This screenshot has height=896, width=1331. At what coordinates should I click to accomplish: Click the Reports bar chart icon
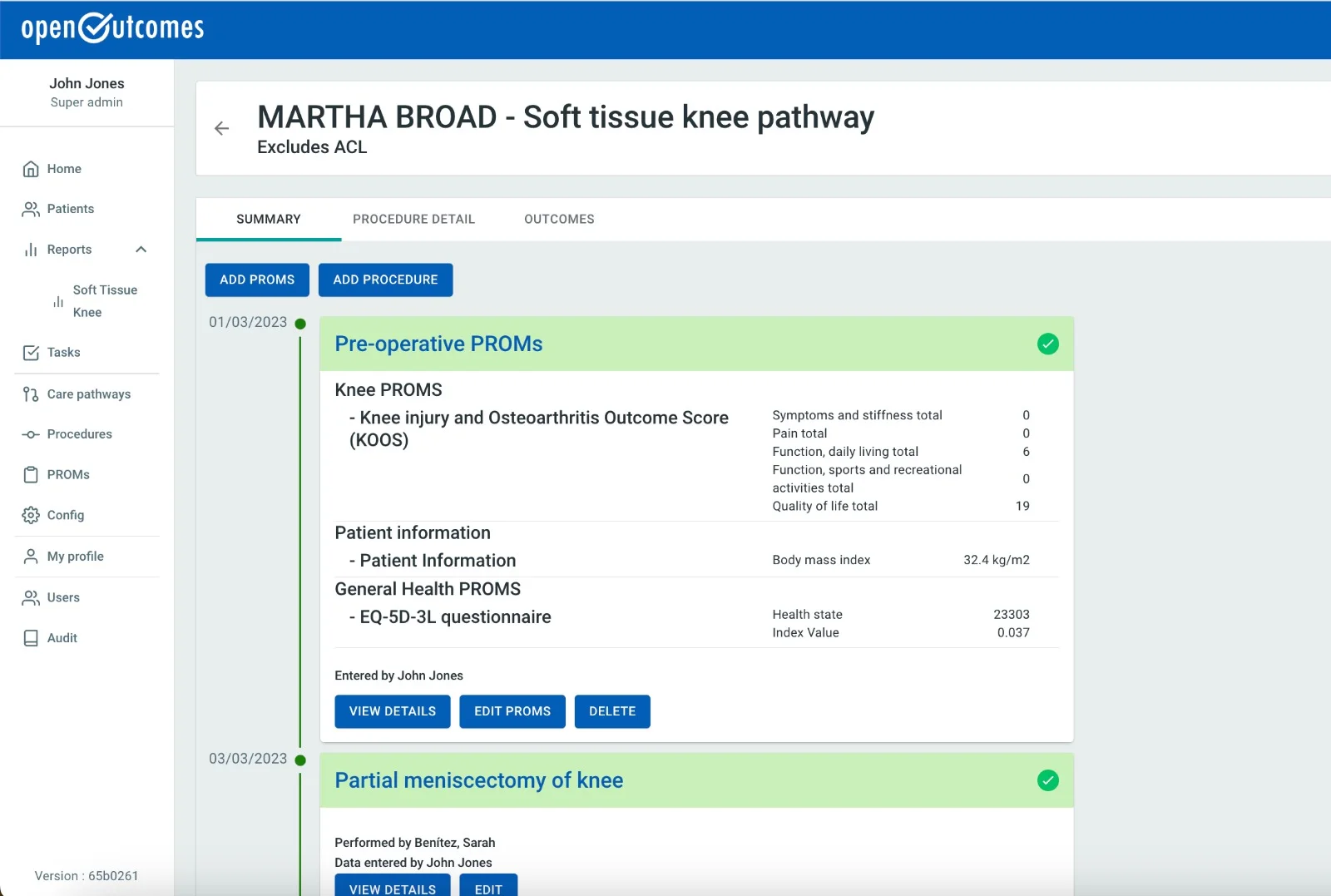[31, 250]
